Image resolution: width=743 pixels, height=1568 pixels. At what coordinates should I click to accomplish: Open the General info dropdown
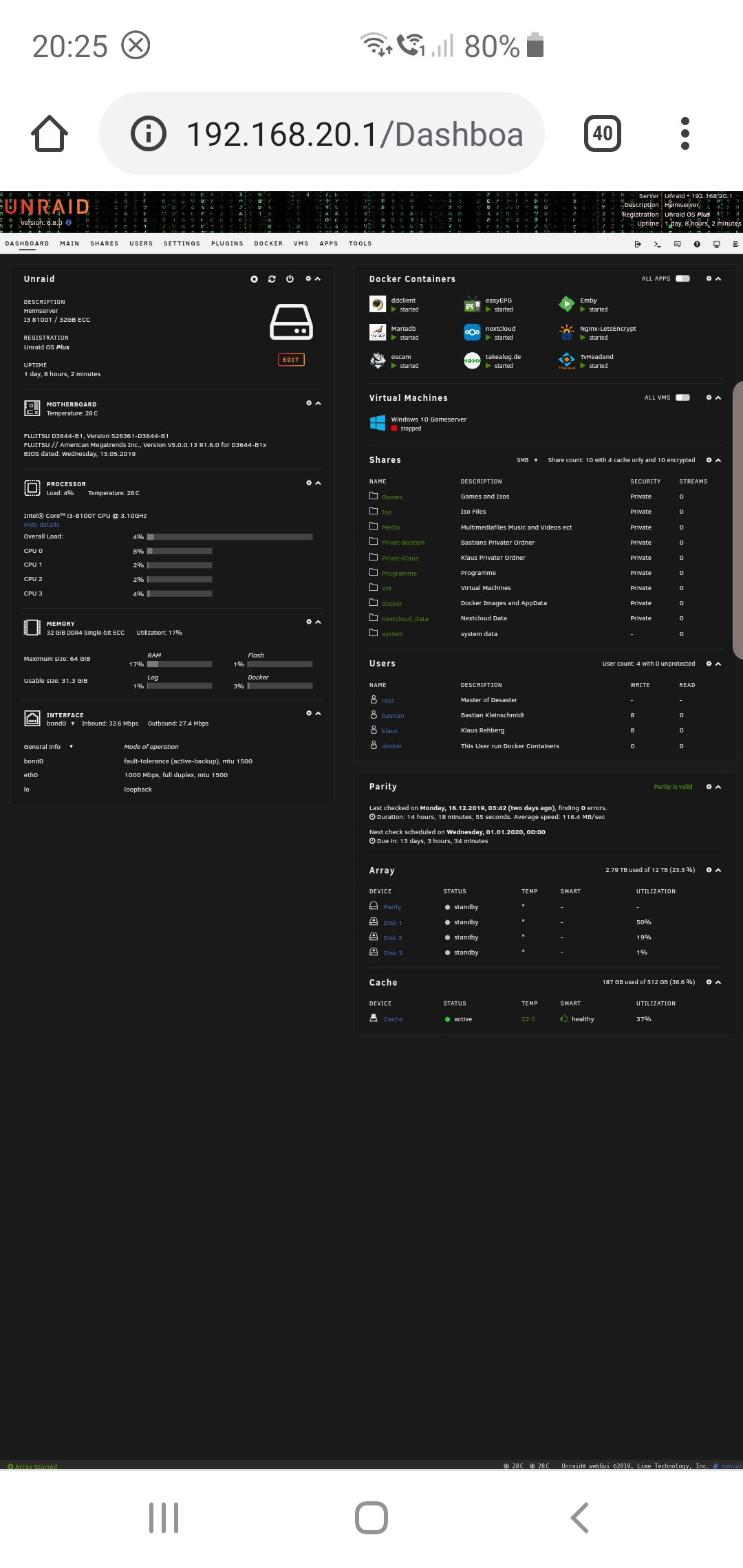48,747
